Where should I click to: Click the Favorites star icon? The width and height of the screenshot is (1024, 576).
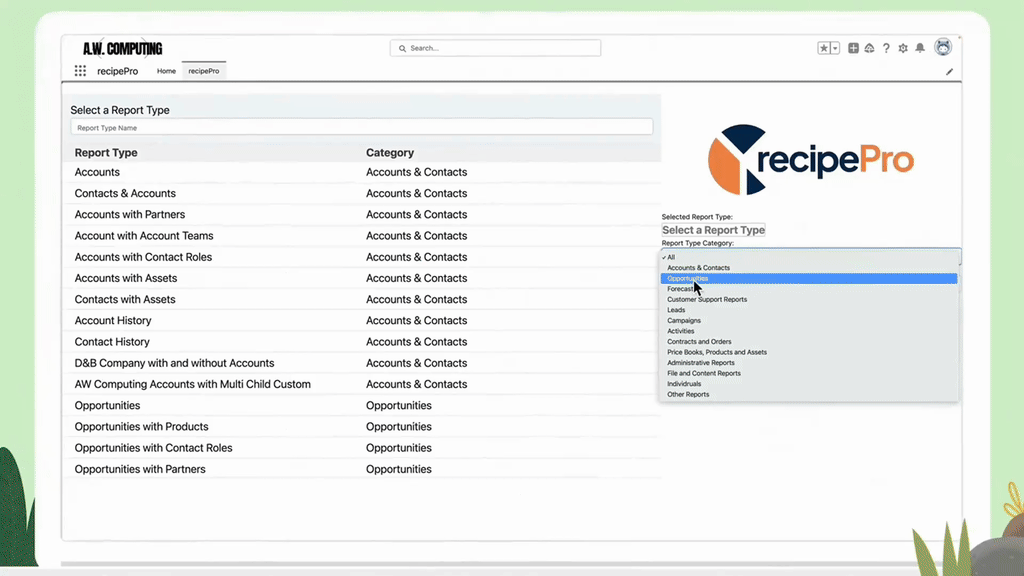point(824,48)
